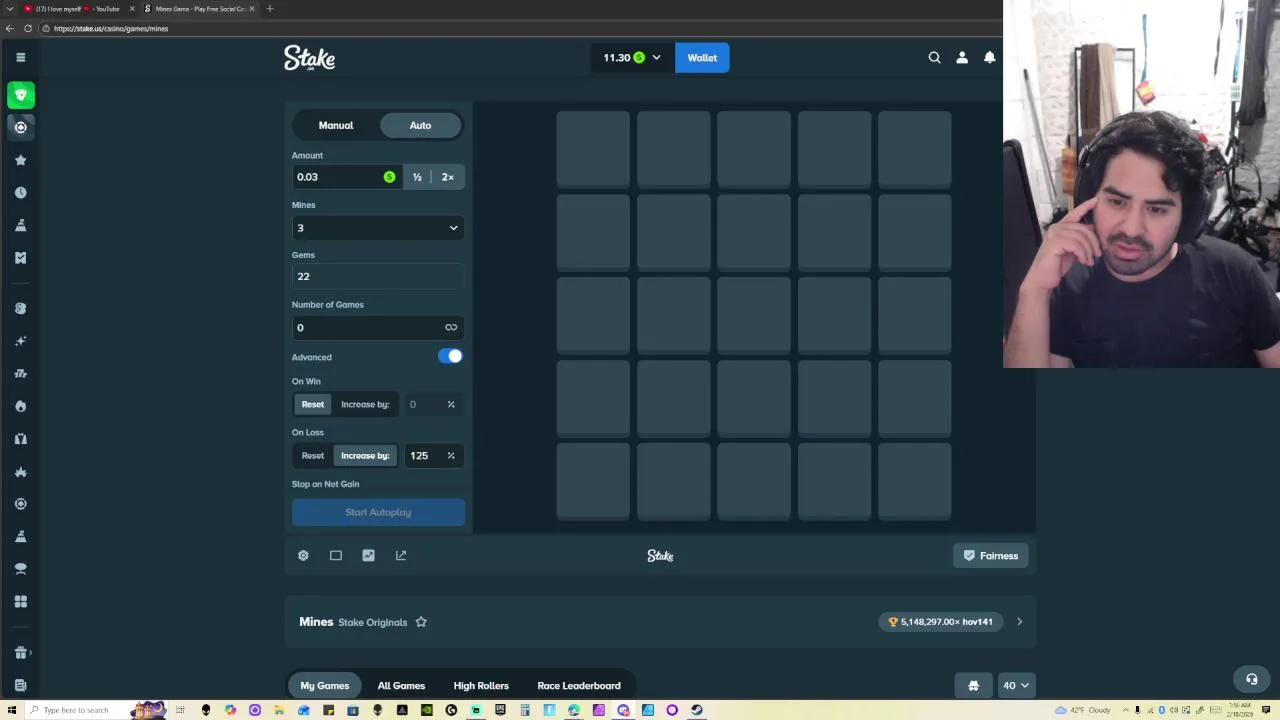The width and height of the screenshot is (1280, 720).
Task: Switch to the Mines Game browser tab
Action: pyautogui.click(x=199, y=8)
